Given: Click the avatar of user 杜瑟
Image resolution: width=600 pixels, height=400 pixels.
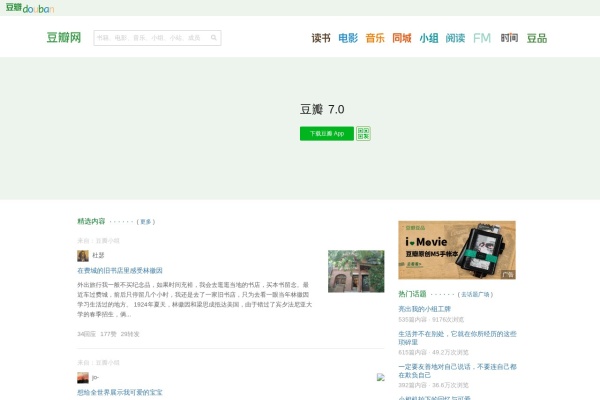Looking at the screenshot, I should (83, 256).
